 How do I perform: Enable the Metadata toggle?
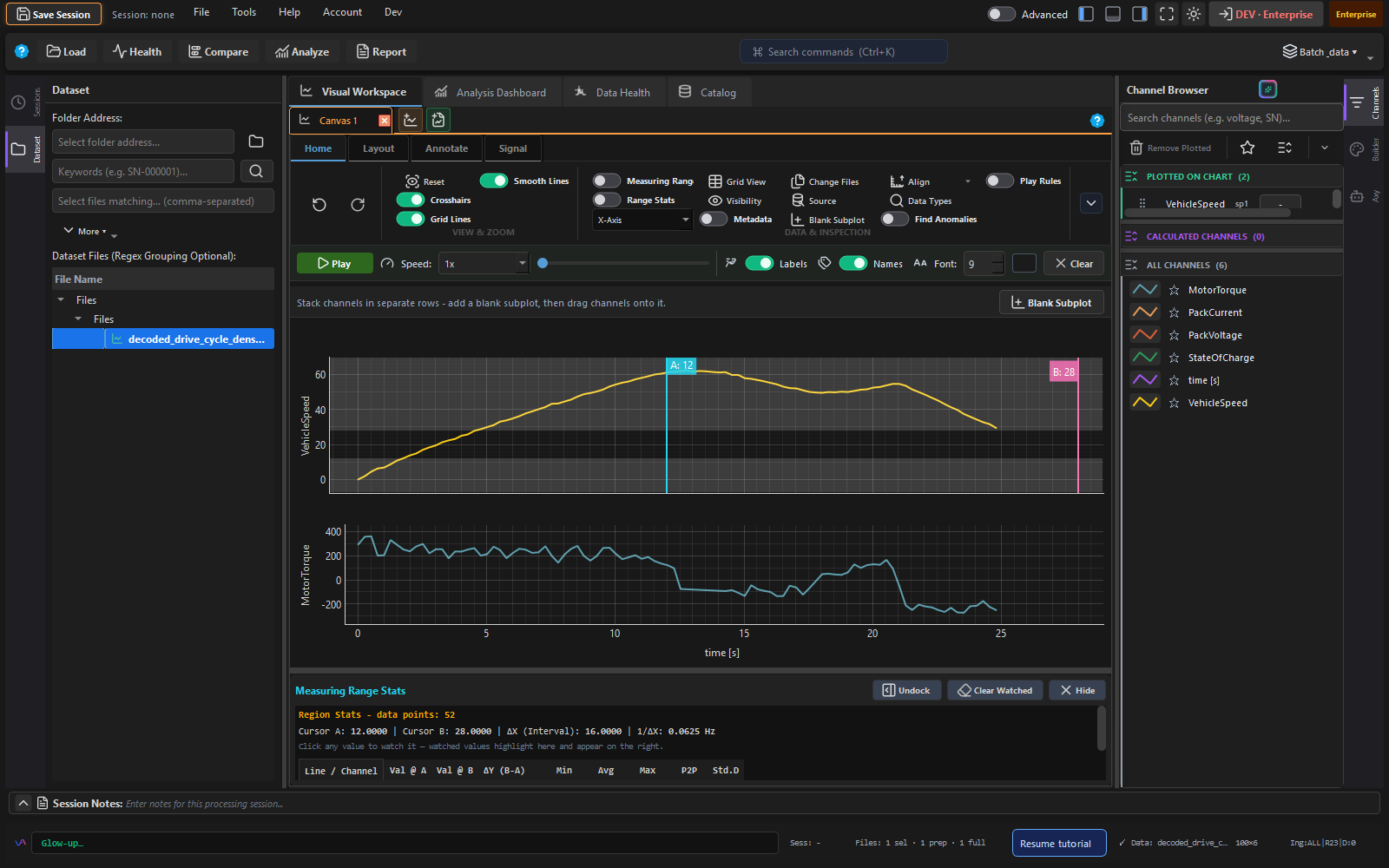coord(714,219)
